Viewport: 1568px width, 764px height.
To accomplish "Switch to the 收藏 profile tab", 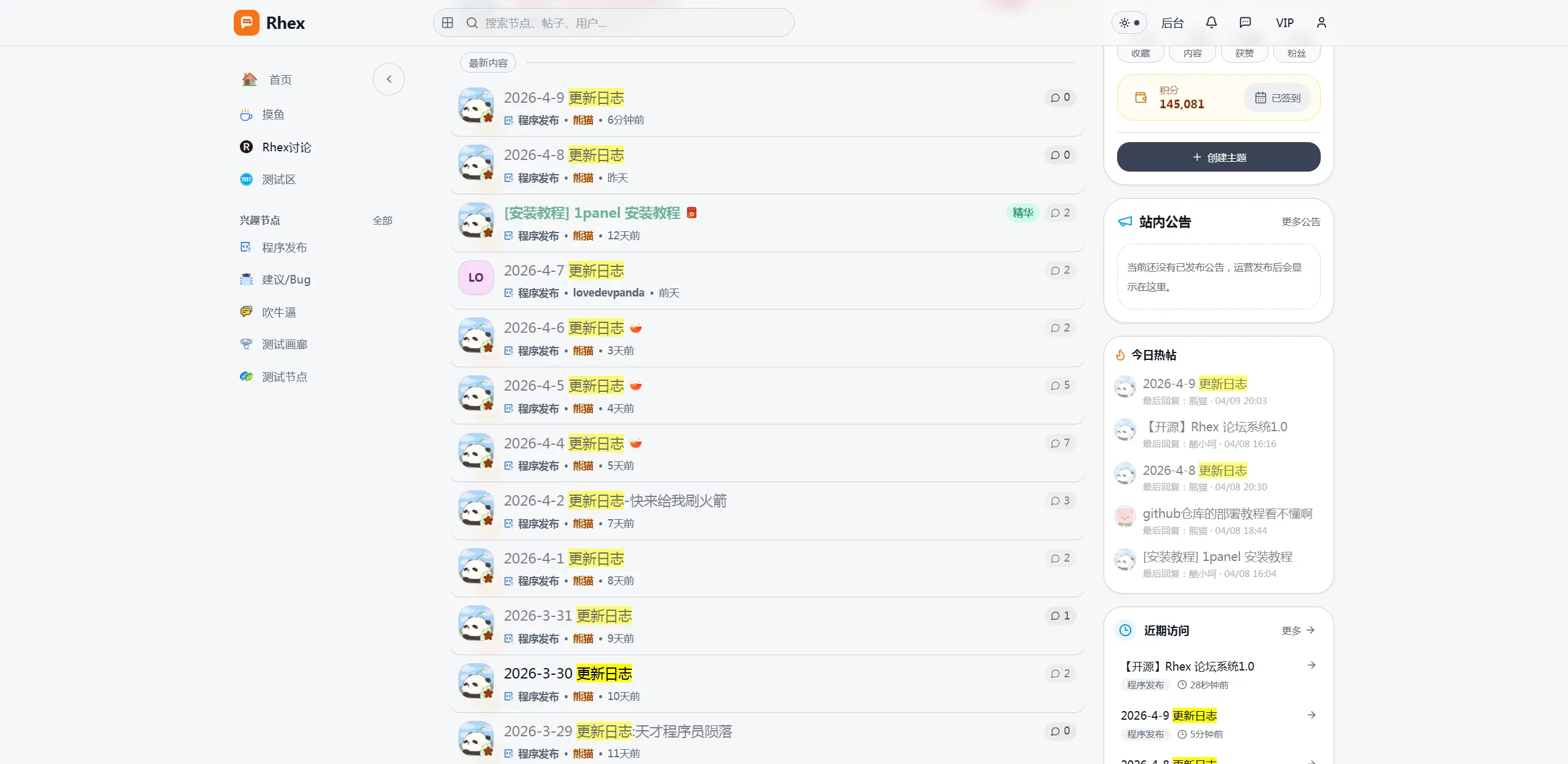I will click(1140, 54).
